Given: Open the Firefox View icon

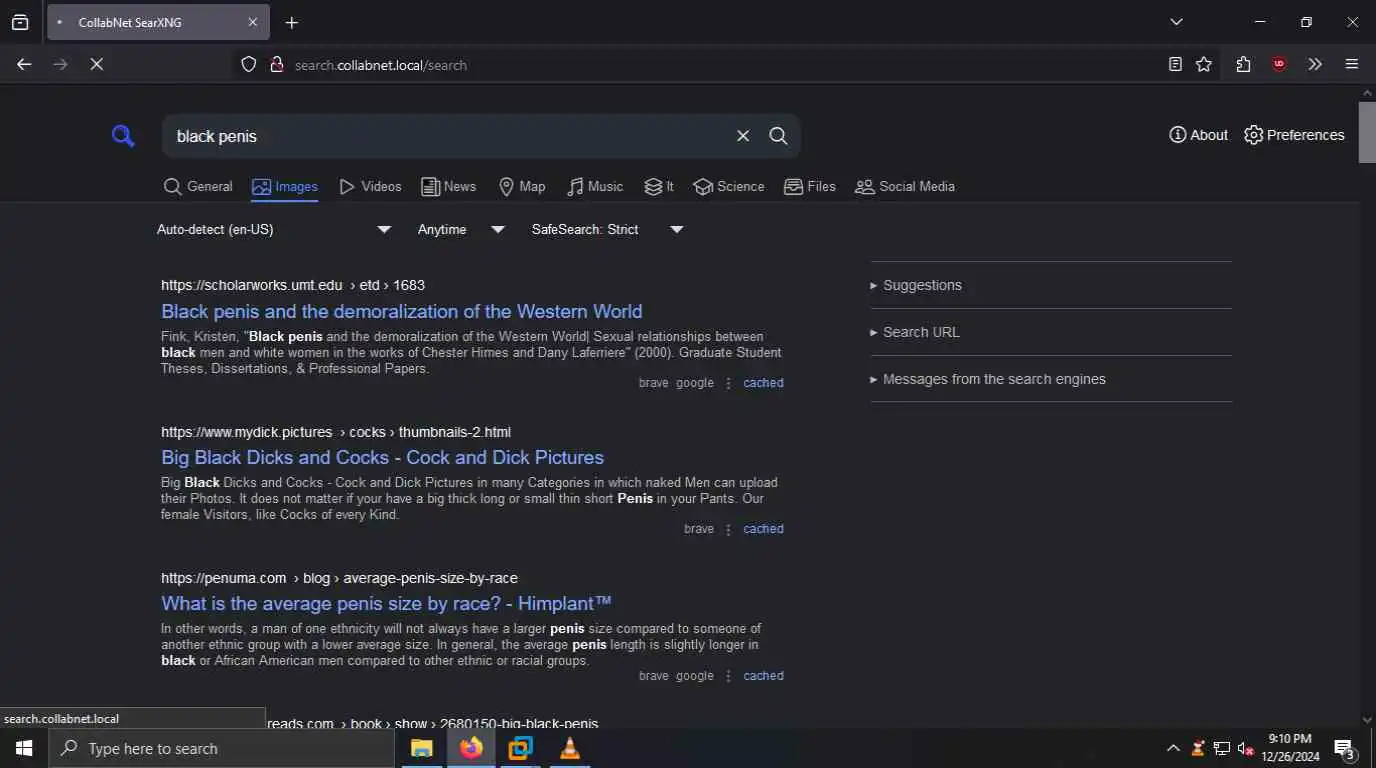Looking at the screenshot, I should 20,22.
